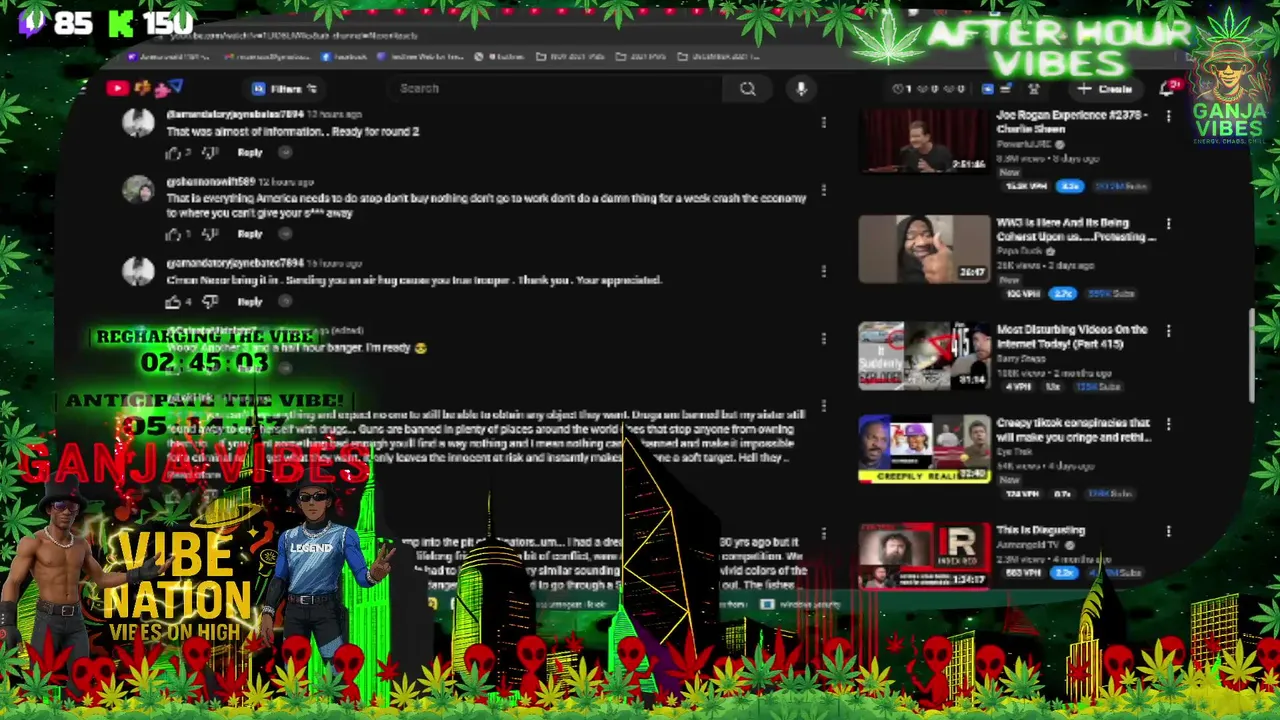The height and width of the screenshot is (720, 1280).
Task: Open more options for WW3 video
Action: [x=1168, y=224]
